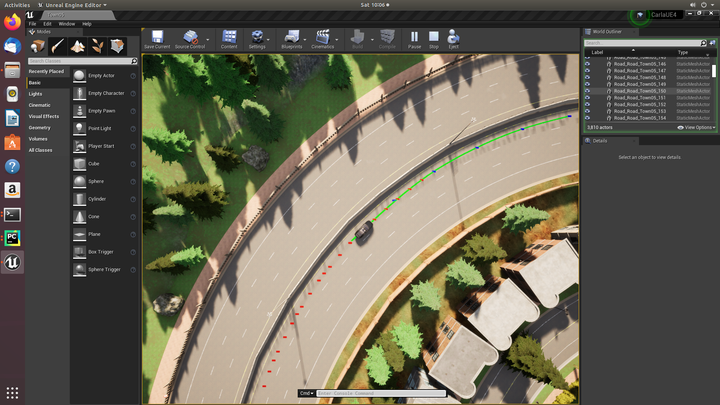The height and width of the screenshot is (405, 720).
Task: Open the View Options dropdown
Action: tap(696, 128)
